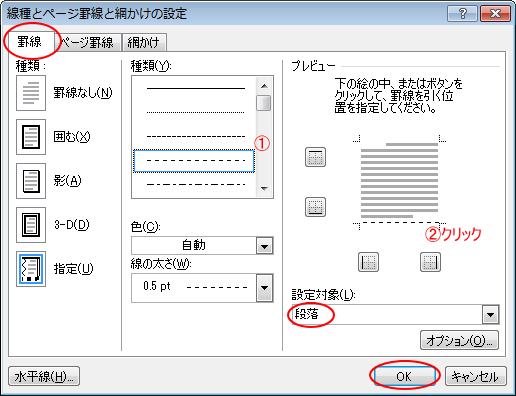Open the 網かけ shading tab

pyautogui.click(x=144, y=43)
